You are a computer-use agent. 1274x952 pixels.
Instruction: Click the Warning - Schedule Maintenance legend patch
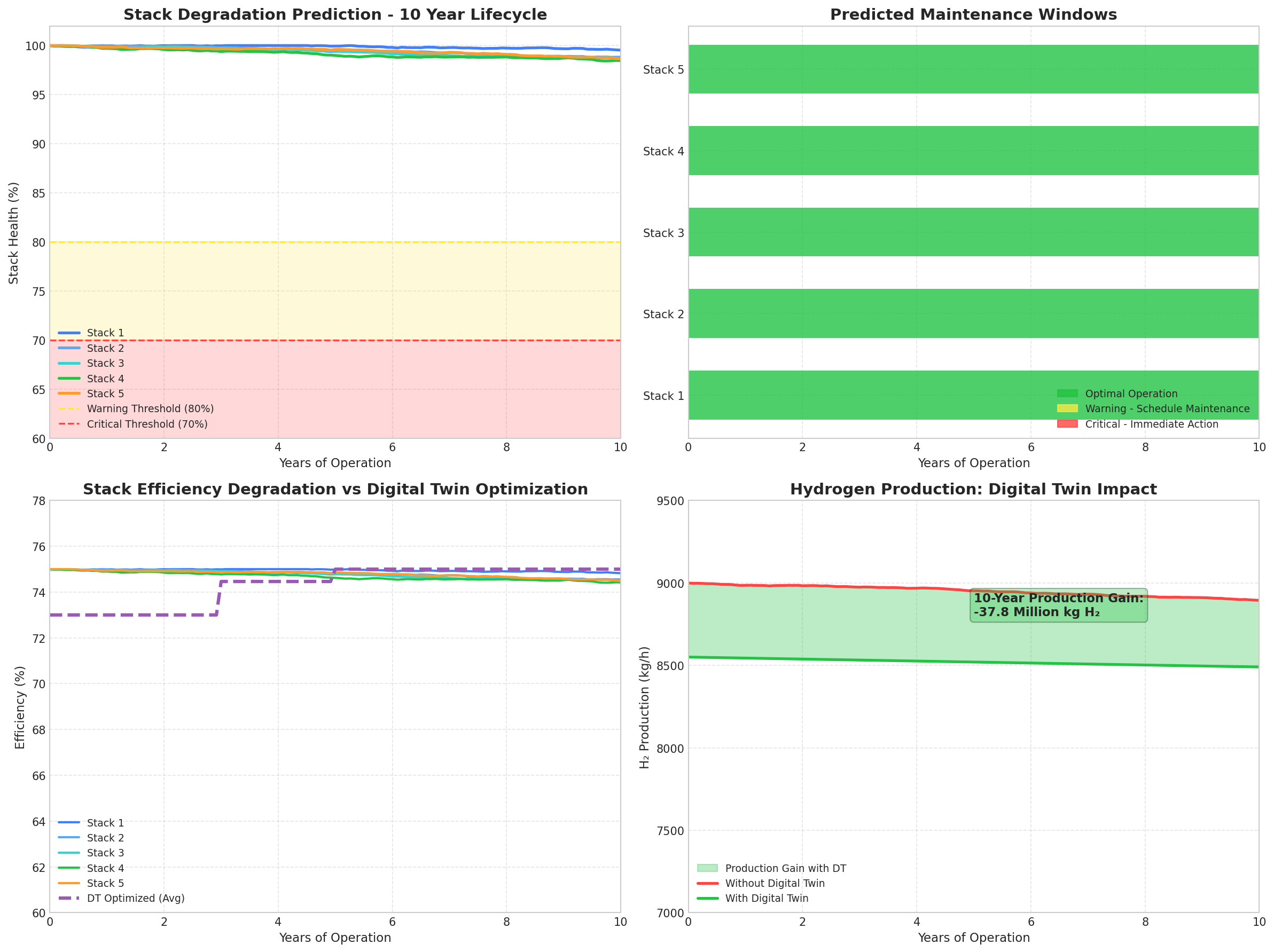(x=1068, y=408)
